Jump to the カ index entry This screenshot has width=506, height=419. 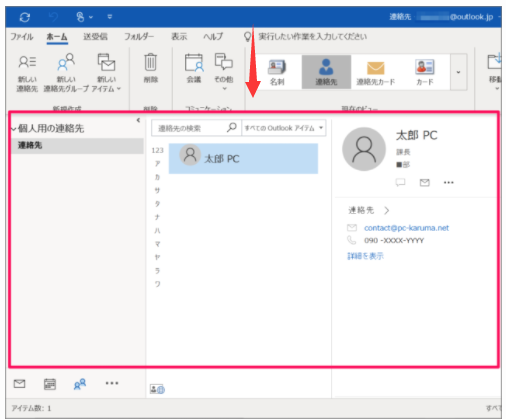click(x=157, y=177)
